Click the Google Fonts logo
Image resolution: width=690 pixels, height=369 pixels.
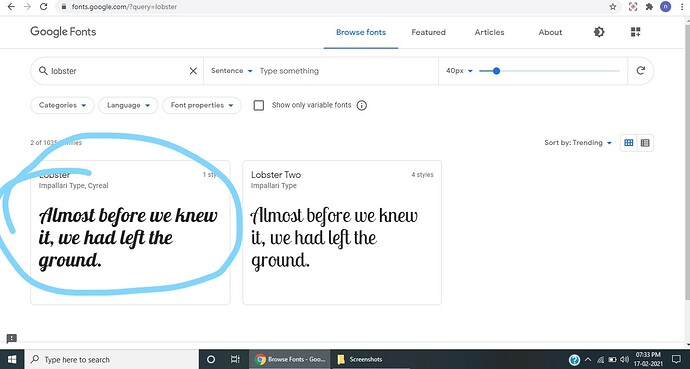[x=63, y=32]
